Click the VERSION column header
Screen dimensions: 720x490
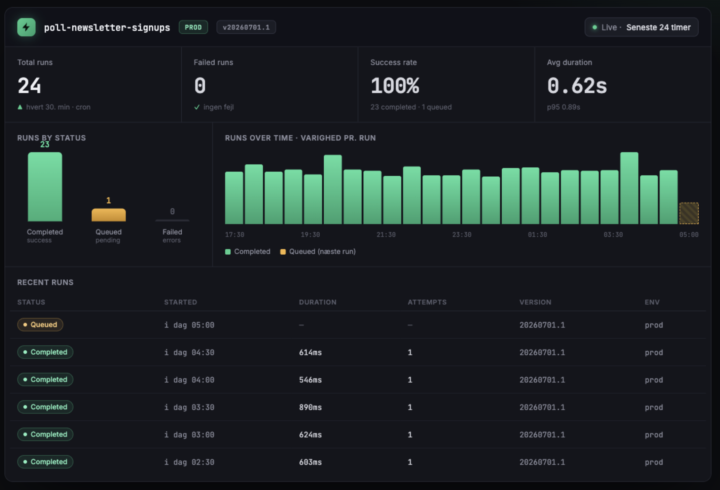click(535, 302)
